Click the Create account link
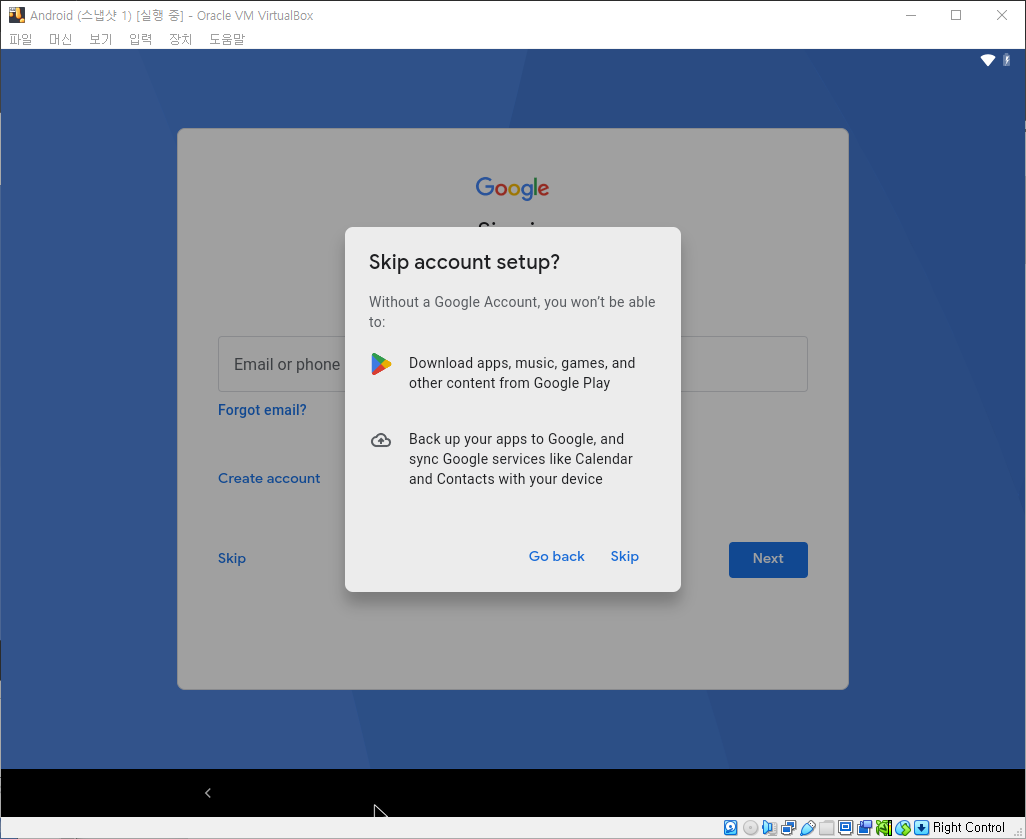The height and width of the screenshot is (839, 1026). 269,478
